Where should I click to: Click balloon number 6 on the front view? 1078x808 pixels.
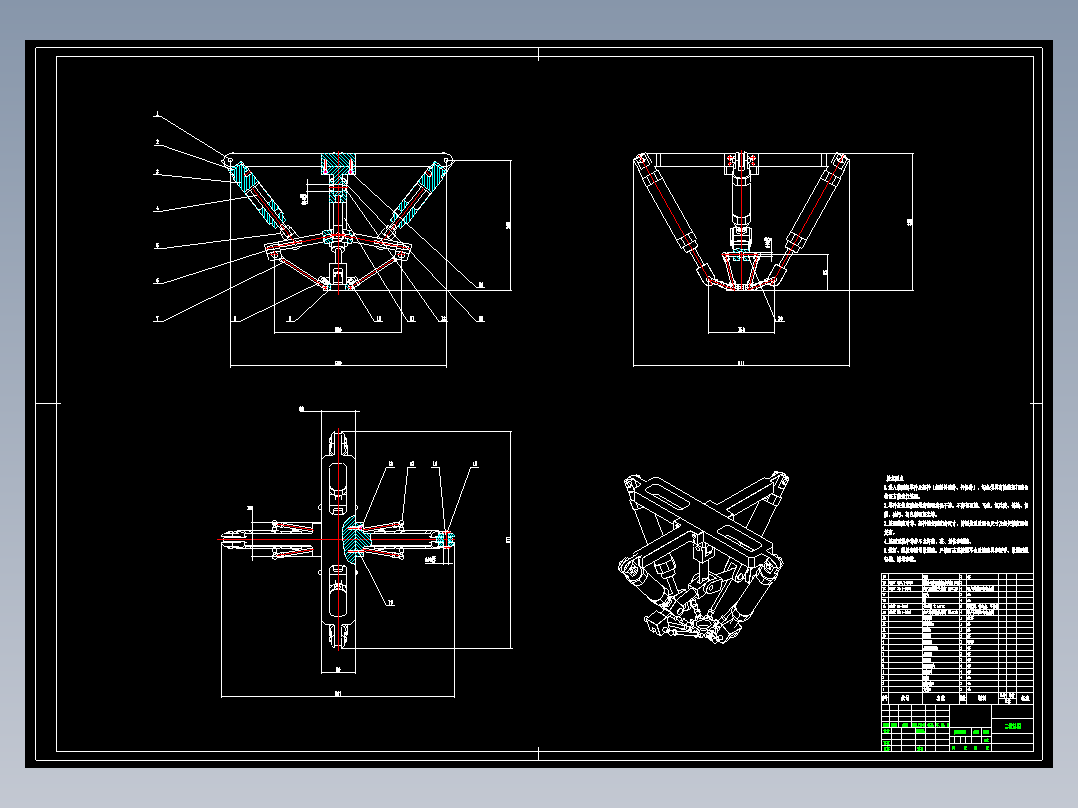pos(157,281)
